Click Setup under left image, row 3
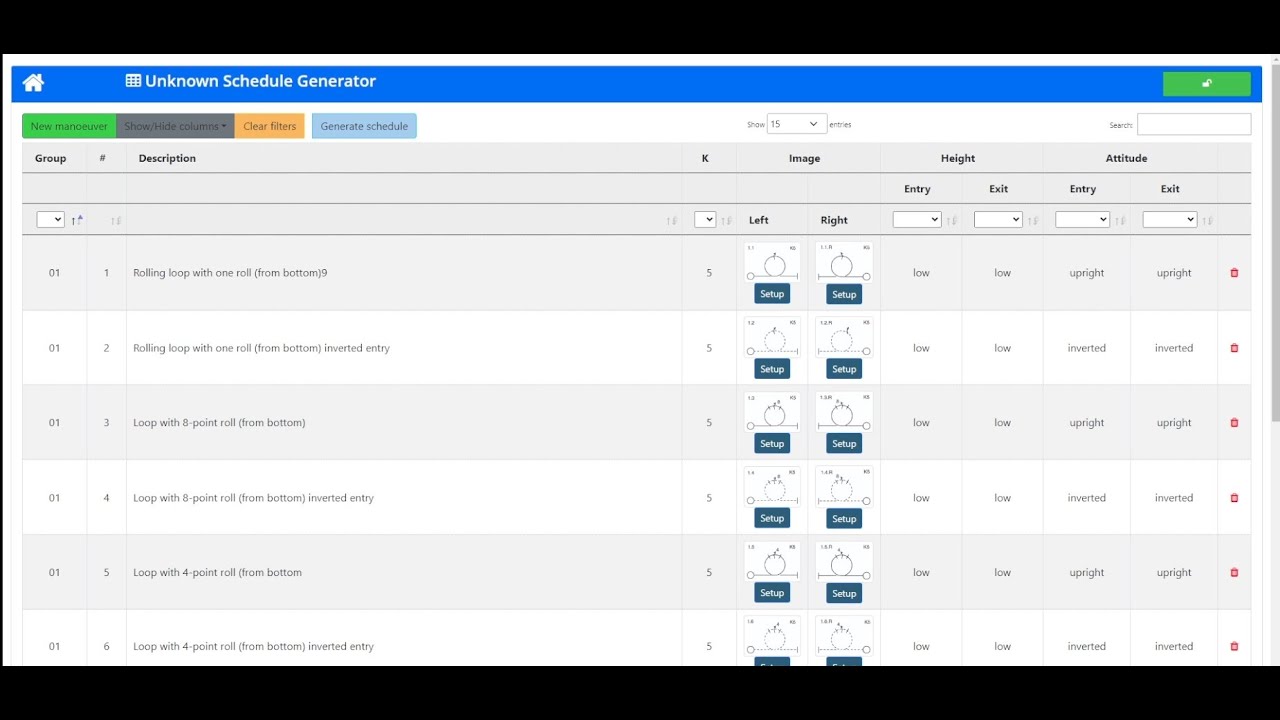The image size is (1280, 720). 772,443
